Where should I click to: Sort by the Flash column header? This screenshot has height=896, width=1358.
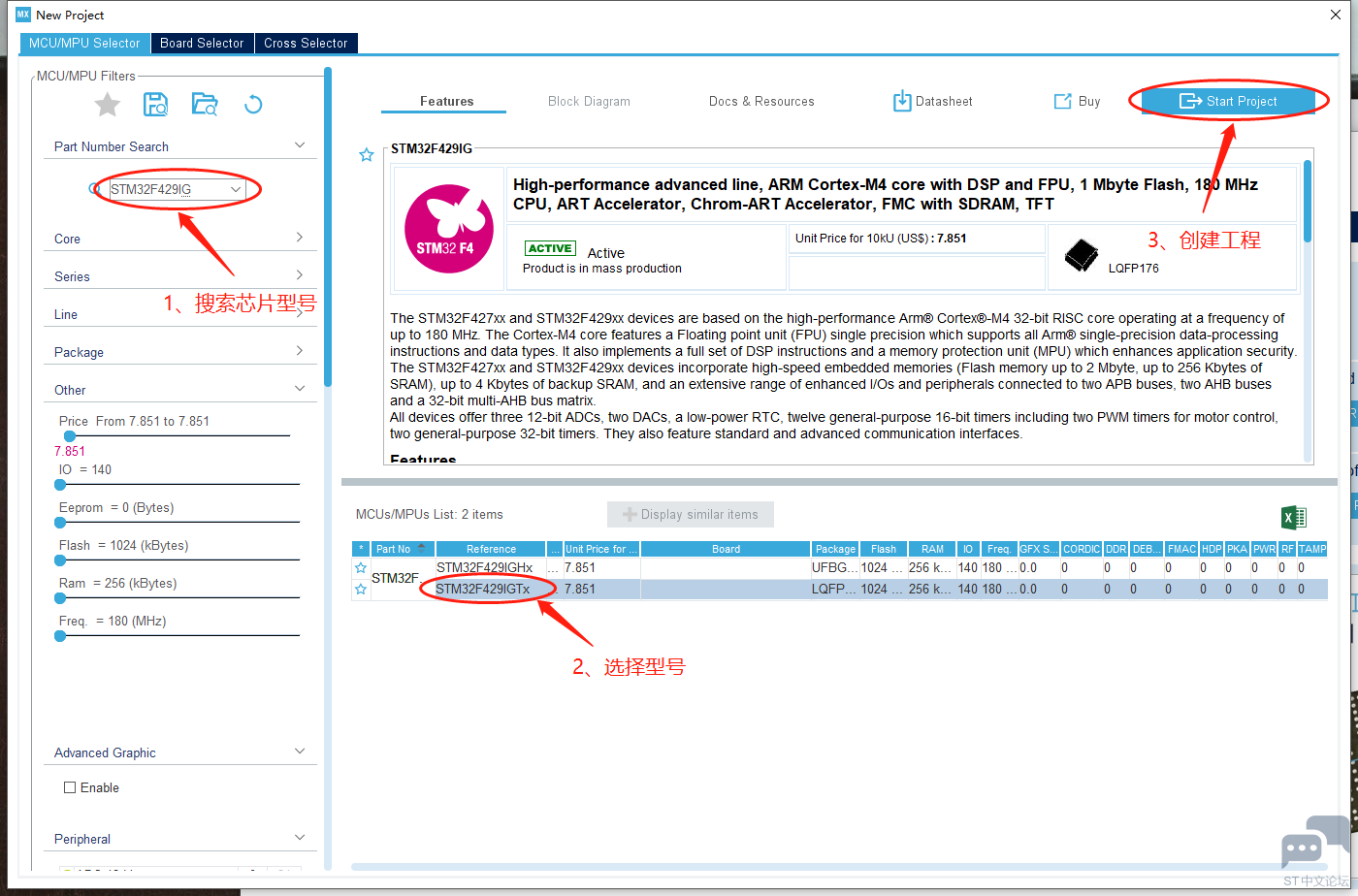884,549
